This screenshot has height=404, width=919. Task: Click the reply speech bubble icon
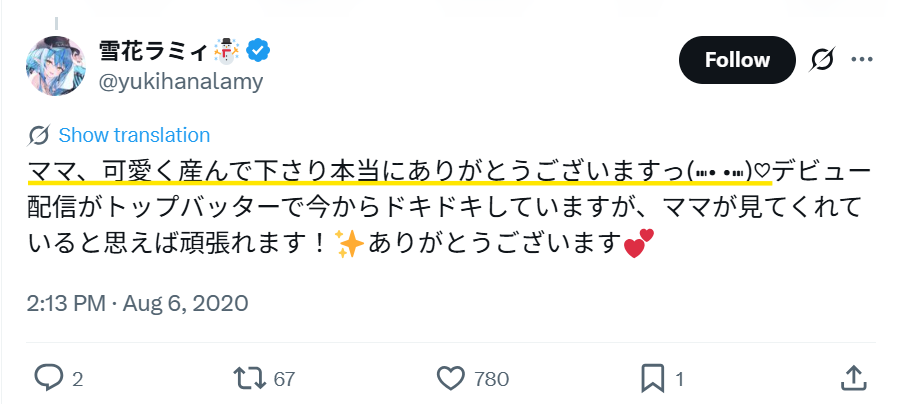49,377
